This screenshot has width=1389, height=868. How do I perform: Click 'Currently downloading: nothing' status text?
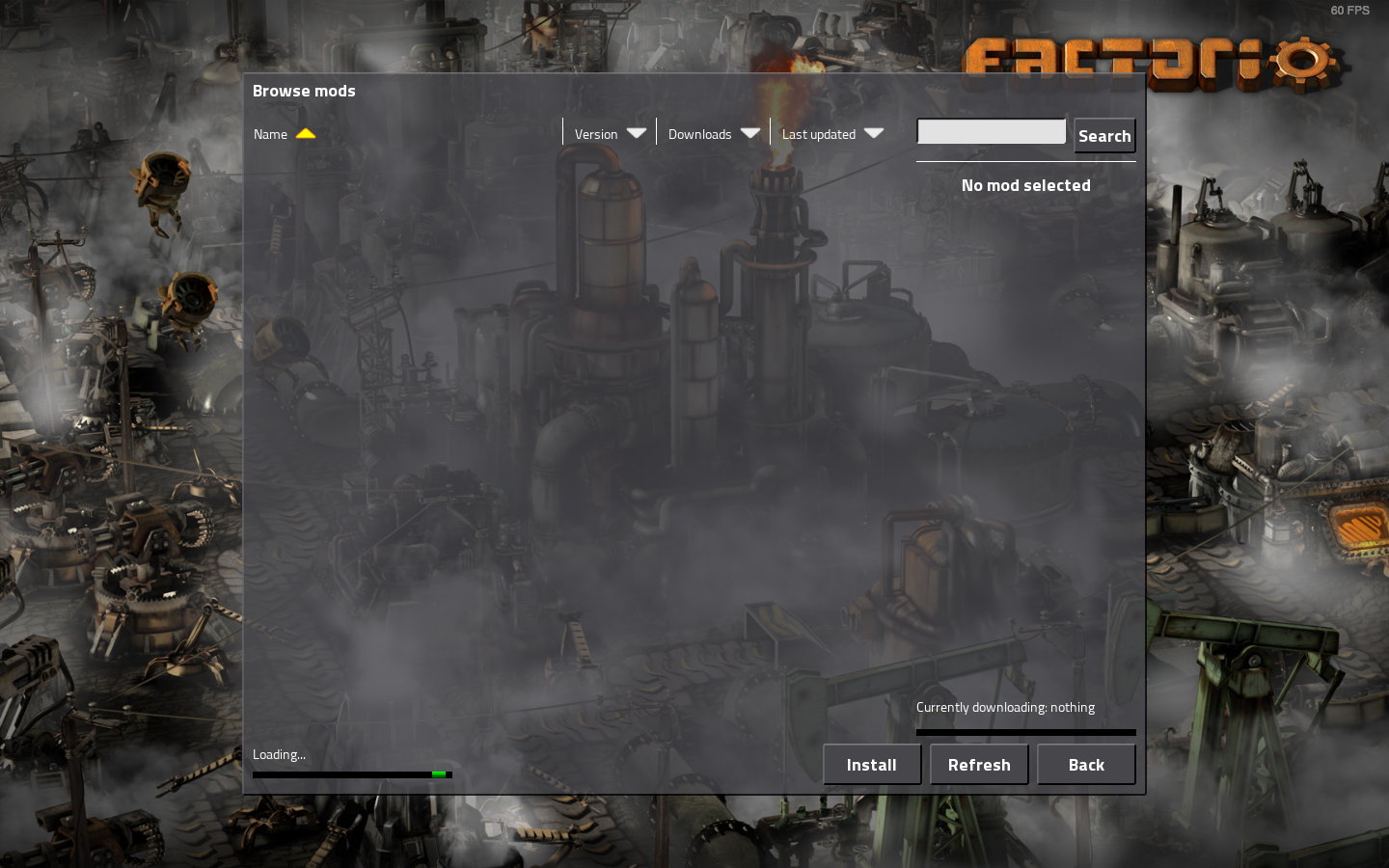pos(1005,707)
